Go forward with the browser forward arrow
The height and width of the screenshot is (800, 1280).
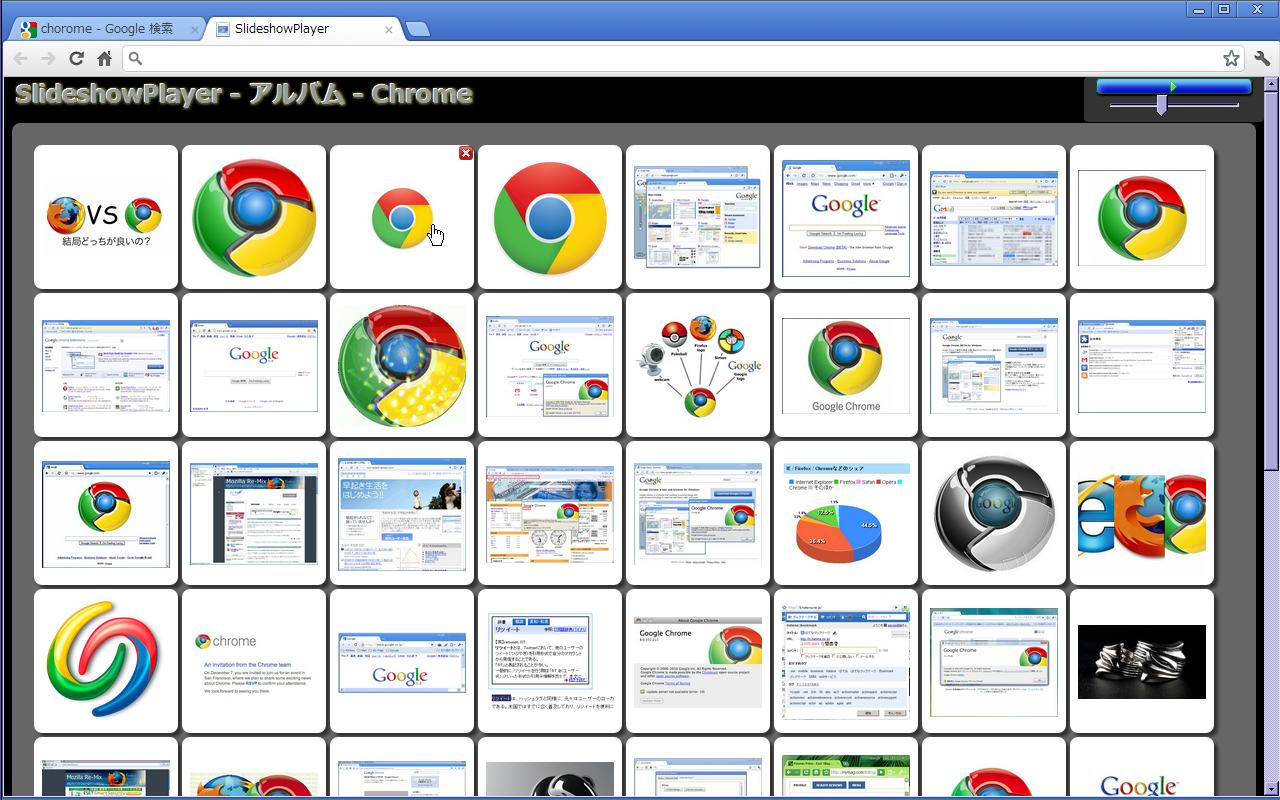[x=48, y=58]
